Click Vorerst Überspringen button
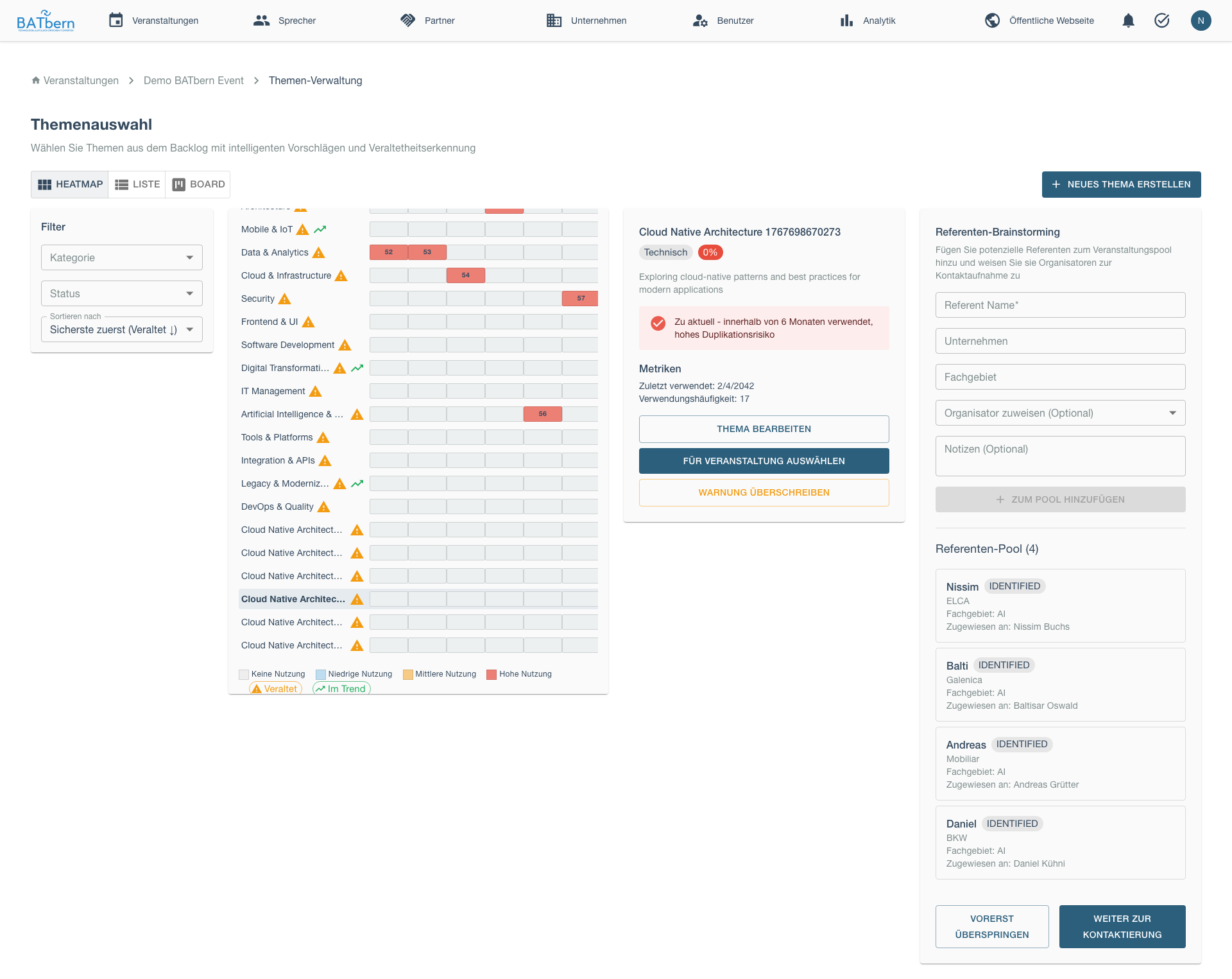The width and height of the screenshot is (1232, 979). coord(992,926)
